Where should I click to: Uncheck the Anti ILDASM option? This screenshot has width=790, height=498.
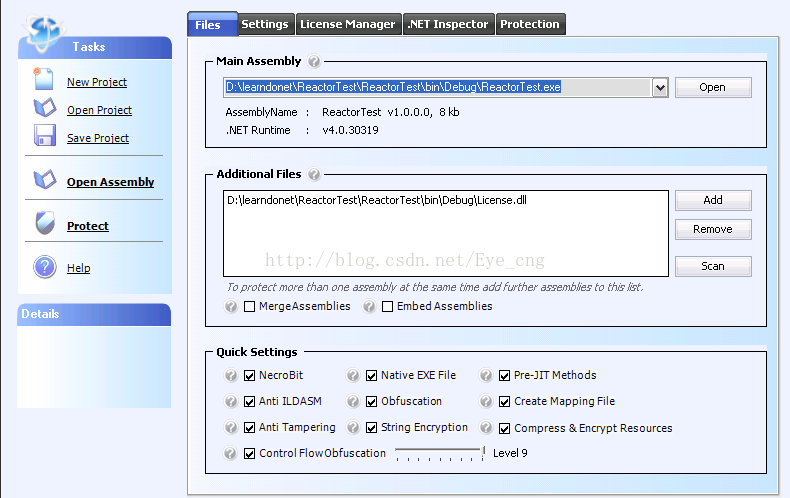pos(249,402)
